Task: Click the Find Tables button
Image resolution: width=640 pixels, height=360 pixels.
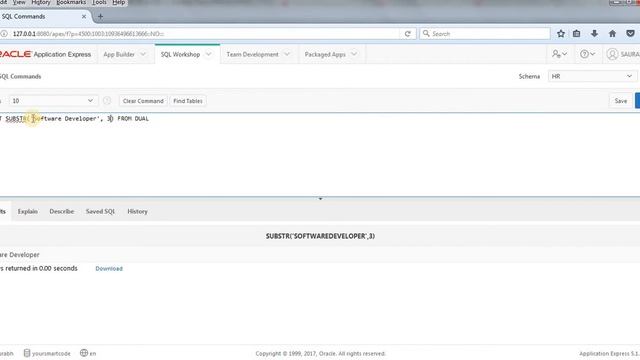Action: point(188,101)
